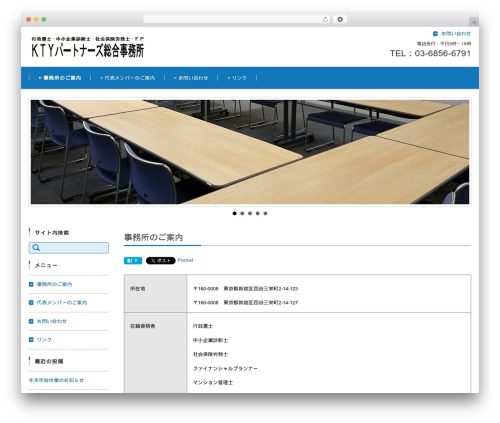Click the 事務所のご案内 page heading
Viewport: 500px width, 423px height.
153,237
